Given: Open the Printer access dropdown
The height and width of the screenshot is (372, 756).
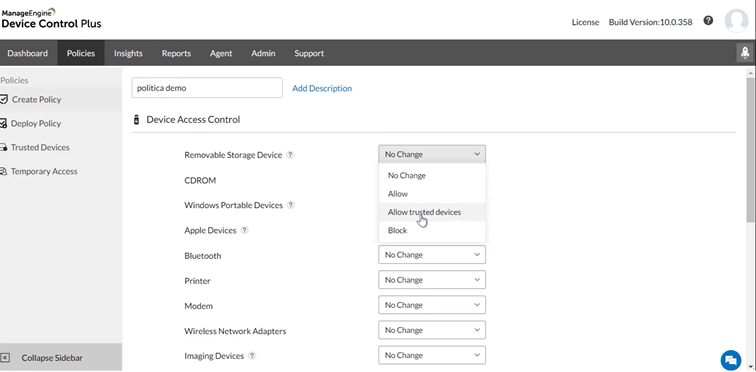Looking at the screenshot, I should [432, 279].
